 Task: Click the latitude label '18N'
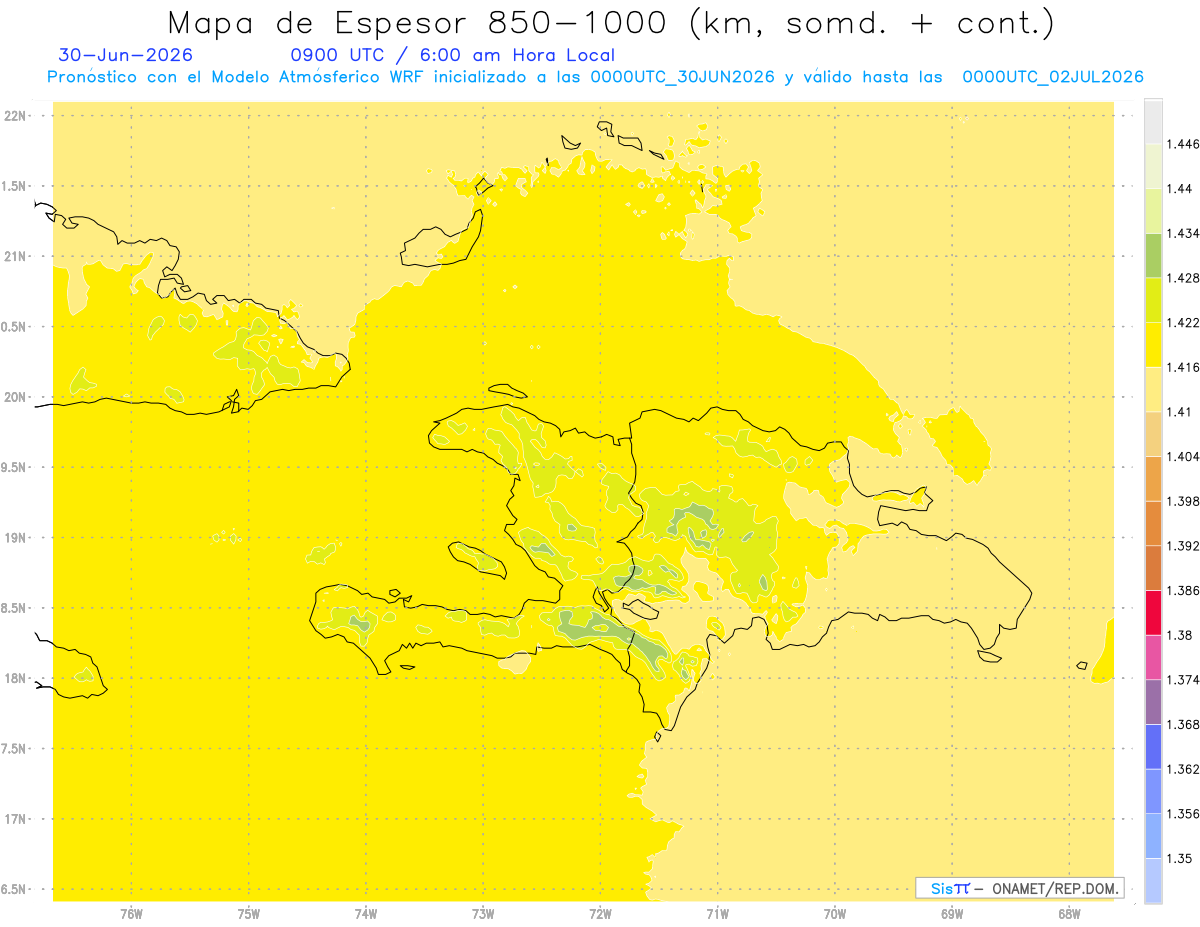click(16, 678)
